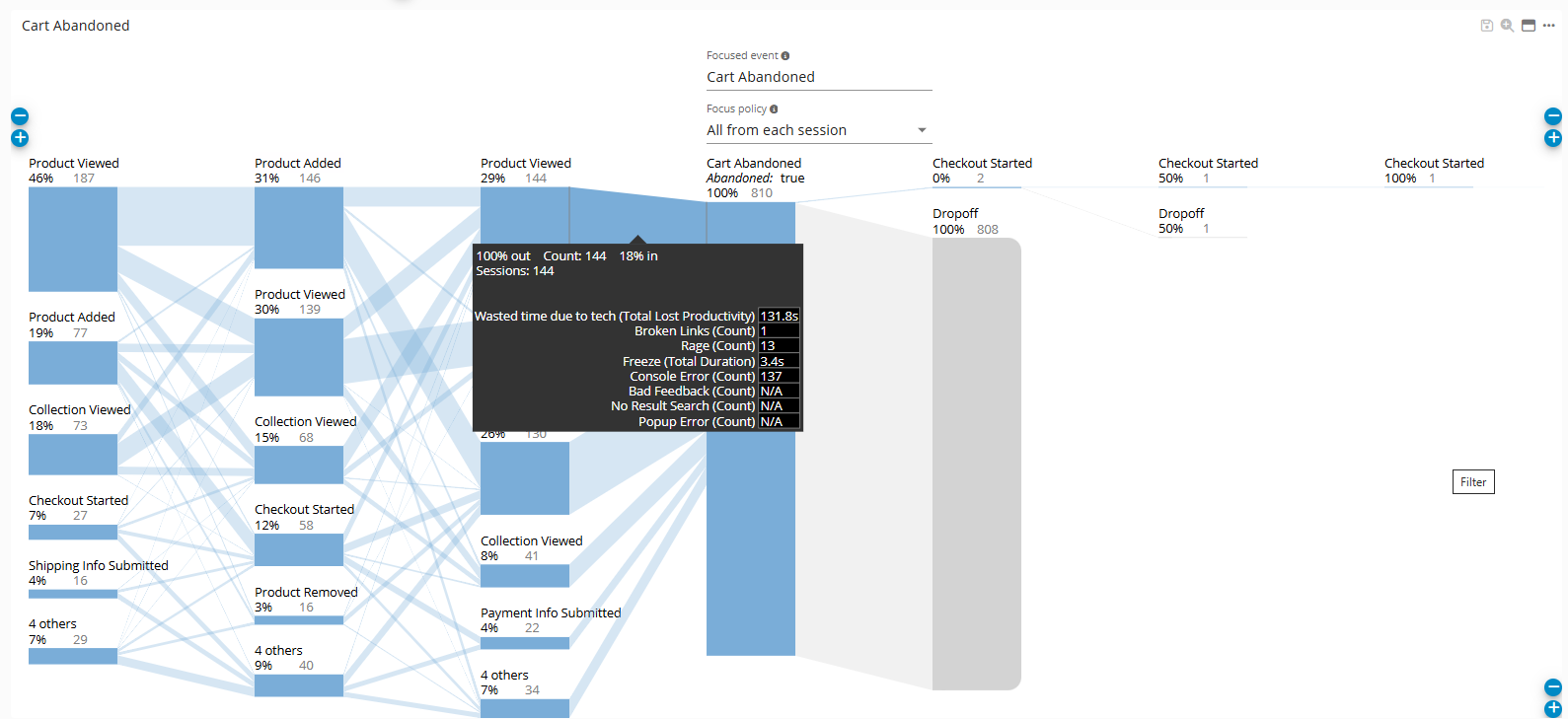Image resolution: width=1568 pixels, height=719 pixels.
Task: Click the Product Added 146 bar
Action: click(299, 228)
